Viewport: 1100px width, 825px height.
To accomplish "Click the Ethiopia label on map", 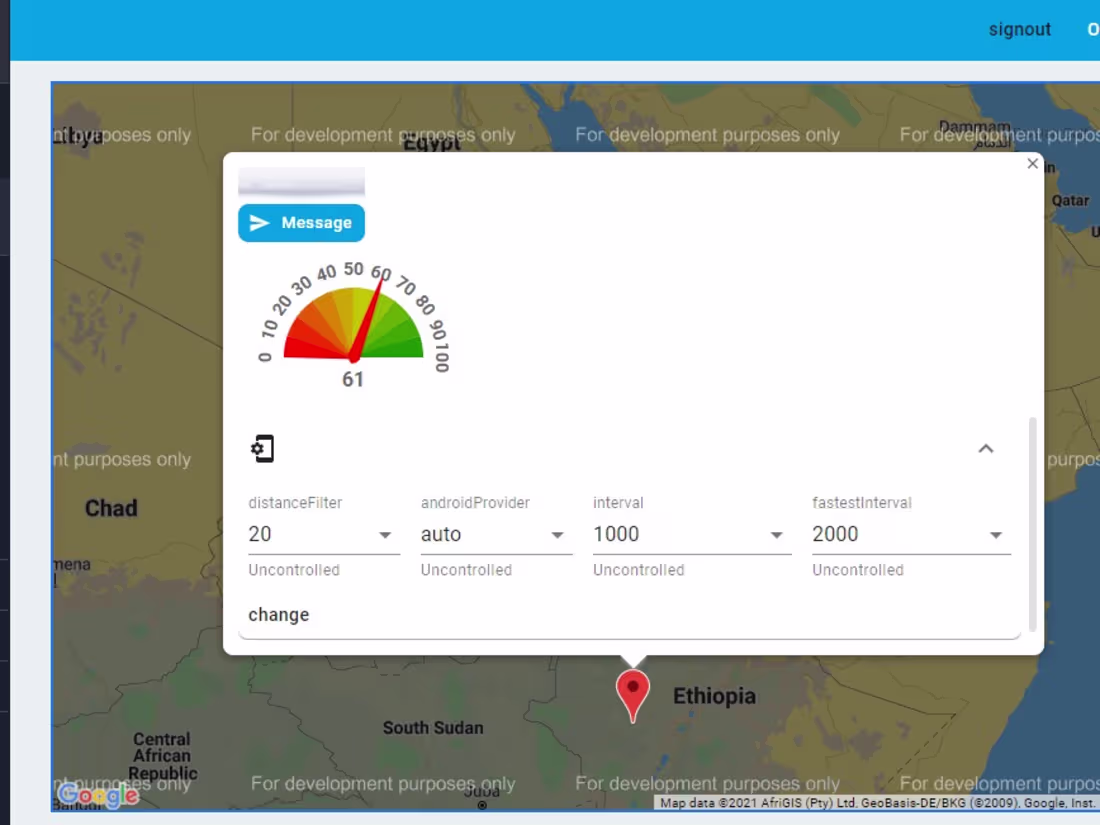I will [x=714, y=697].
